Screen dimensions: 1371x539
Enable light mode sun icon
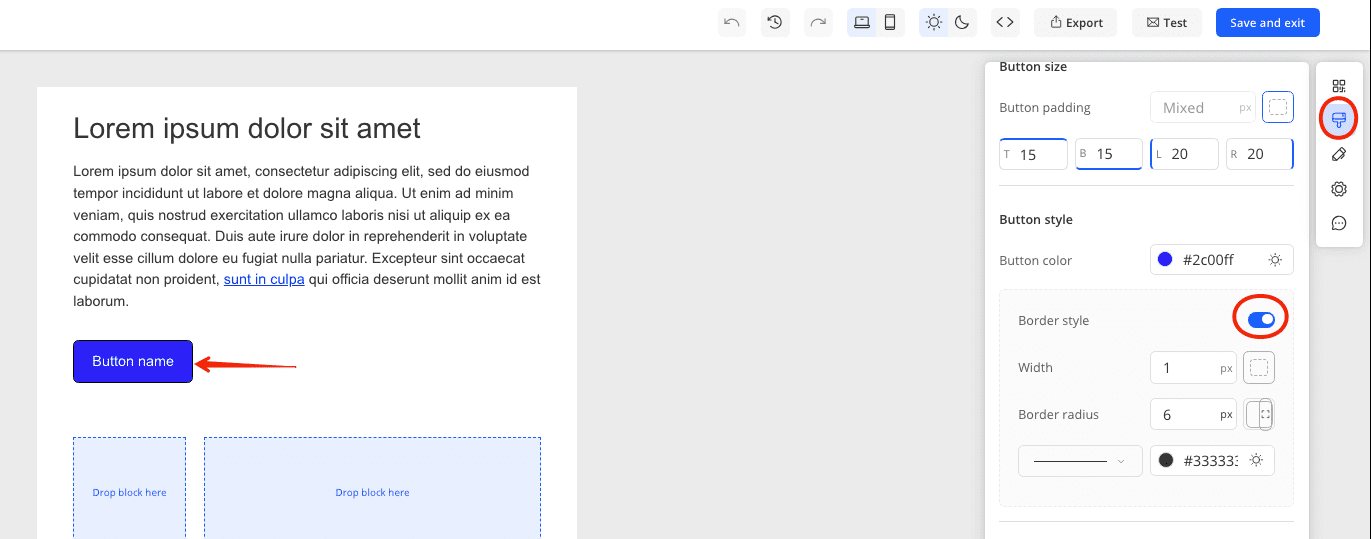click(x=934, y=22)
